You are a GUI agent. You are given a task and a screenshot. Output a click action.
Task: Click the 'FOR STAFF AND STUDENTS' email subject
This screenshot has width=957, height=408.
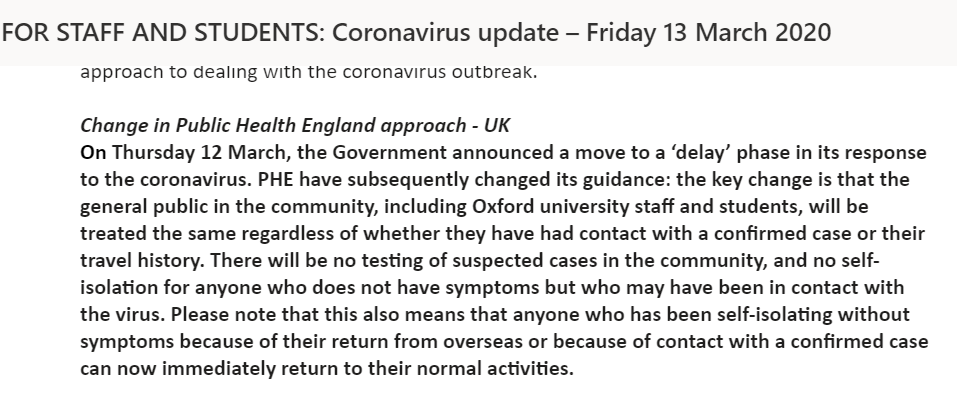(416, 32)
